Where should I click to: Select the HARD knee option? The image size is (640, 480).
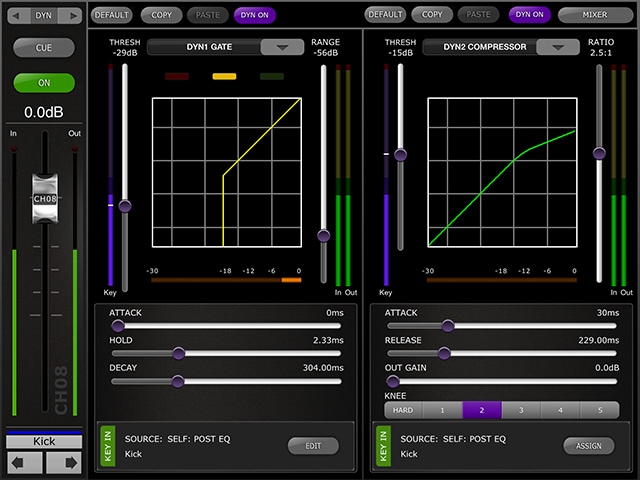(403, 410)
